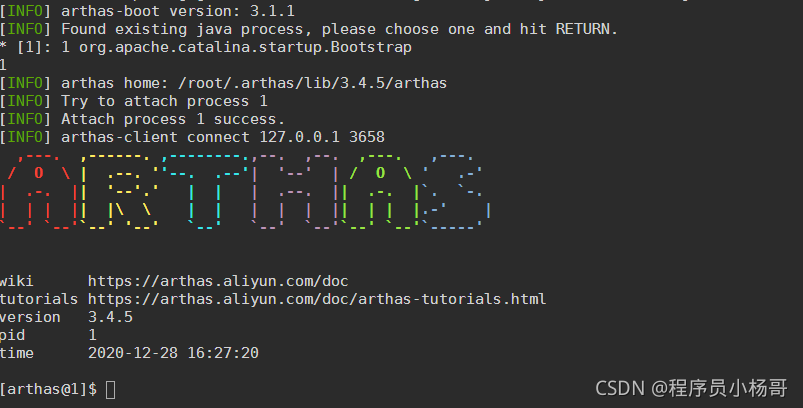
Task: Click the CSDN watermark text
Action: (x=691, y=388)
